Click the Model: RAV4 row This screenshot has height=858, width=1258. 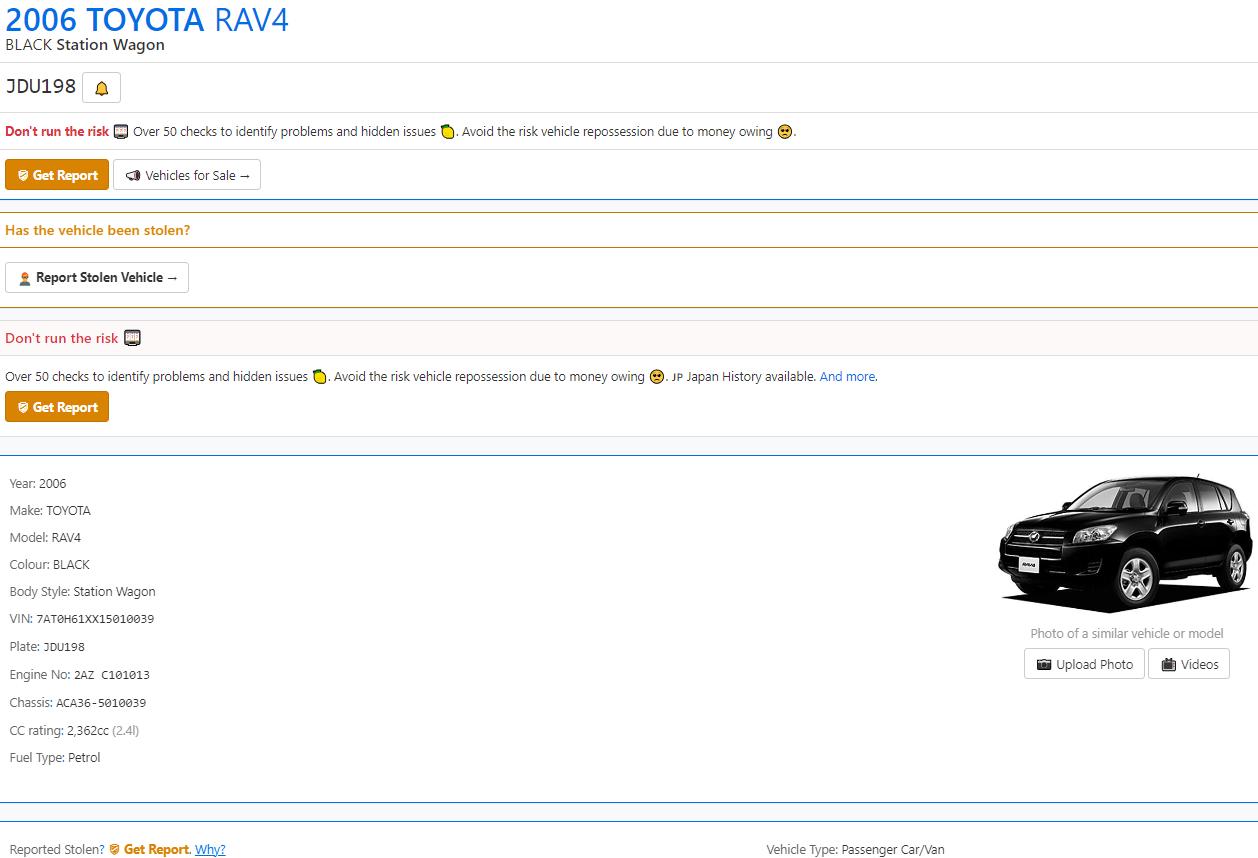(x=45, y=538)
